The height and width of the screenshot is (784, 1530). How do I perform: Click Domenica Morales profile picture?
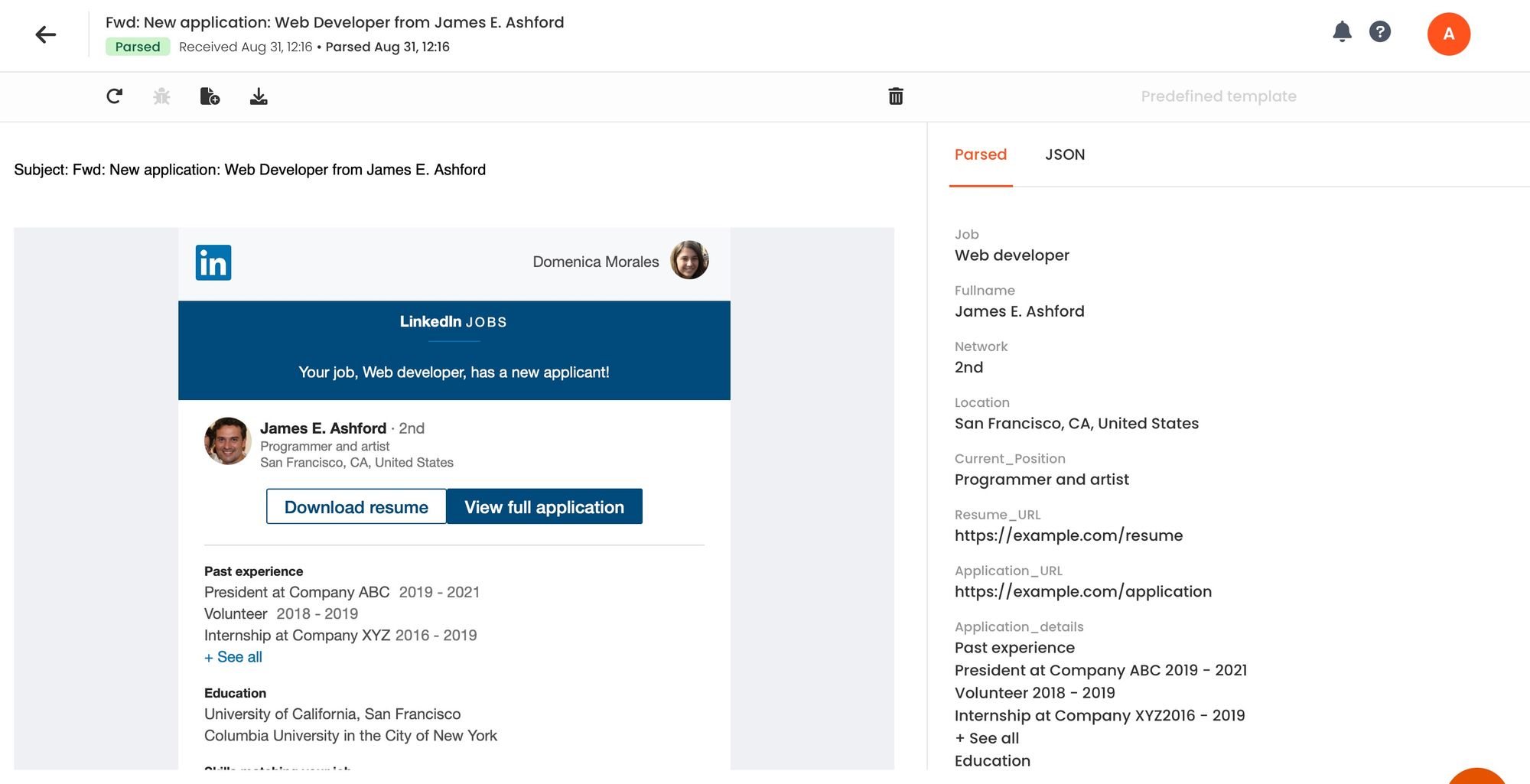pyautogui.click(x=689, y=261)
